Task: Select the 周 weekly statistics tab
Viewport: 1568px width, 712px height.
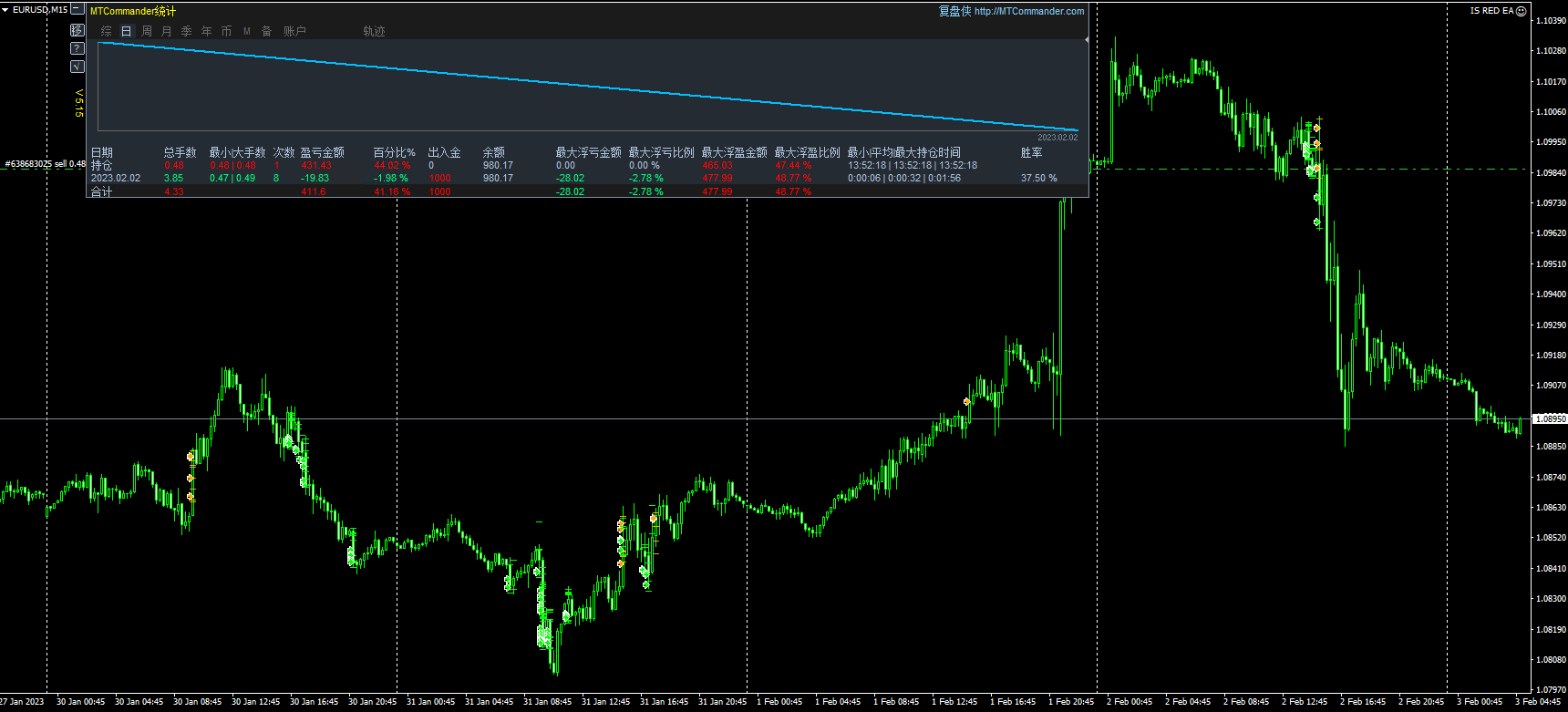Action: pyautogui.click(x=146, y=31)
